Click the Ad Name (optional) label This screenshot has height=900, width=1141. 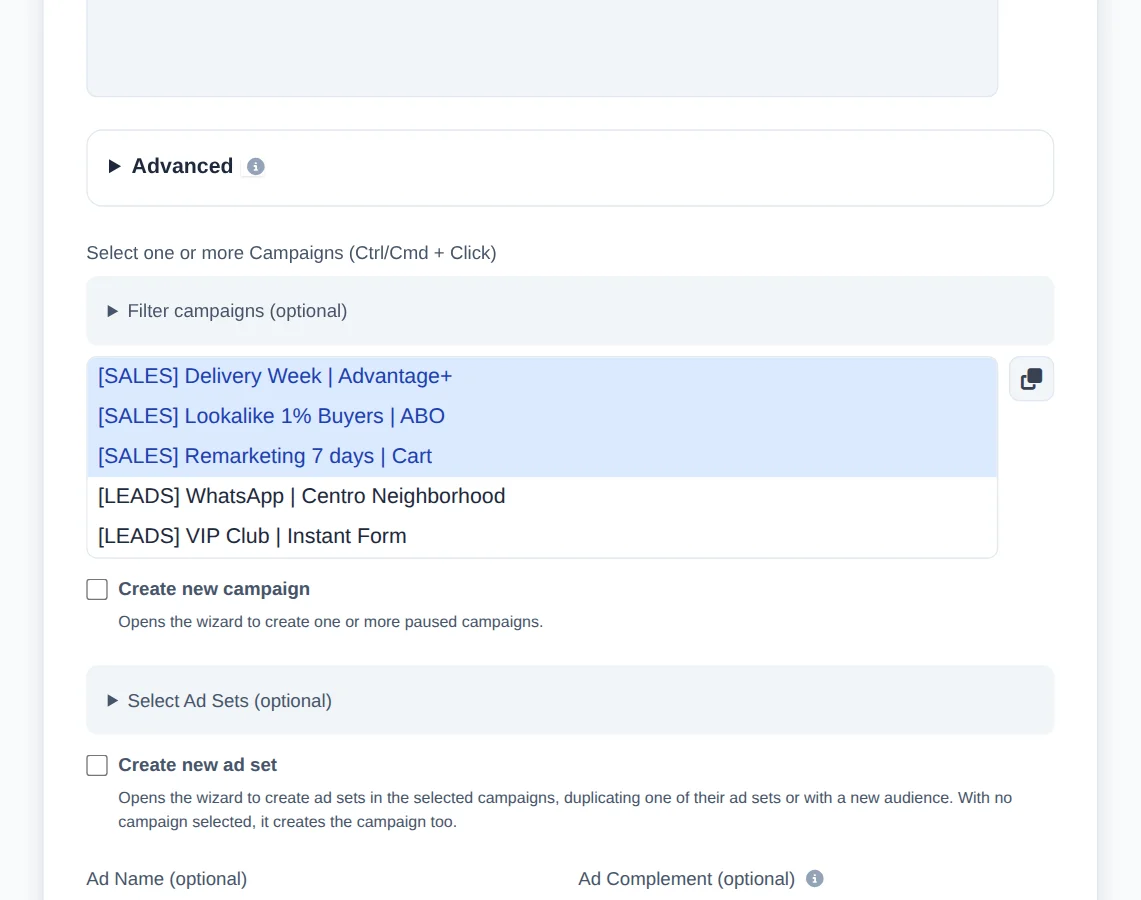pos(167,879)
